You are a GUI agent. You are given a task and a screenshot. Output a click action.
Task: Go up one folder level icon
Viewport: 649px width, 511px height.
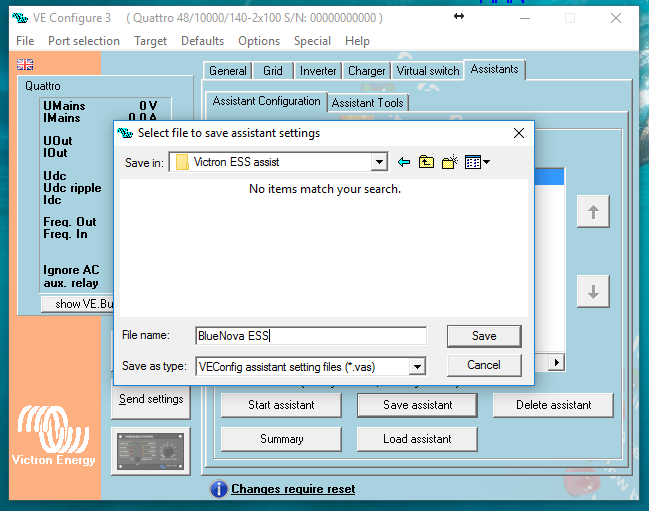(x=426, y=162)
